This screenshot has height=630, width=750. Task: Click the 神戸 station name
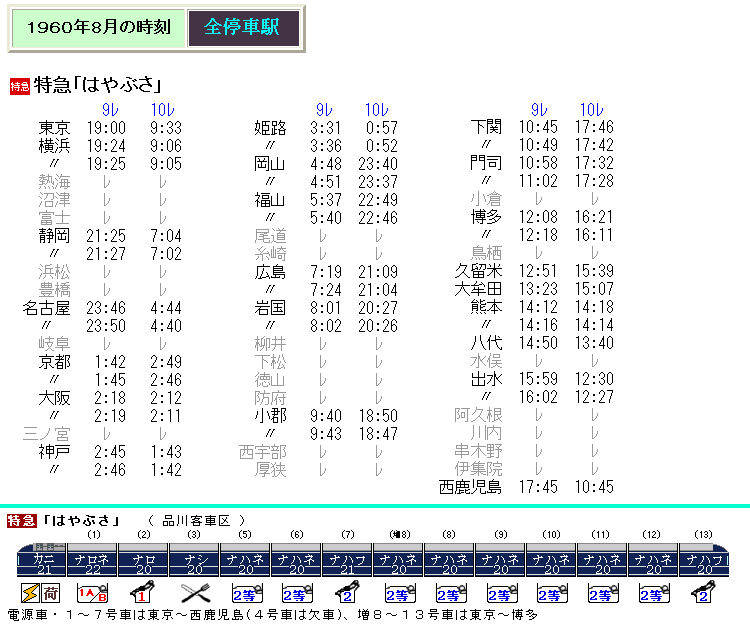pyautogui.click(x=54, y=452)
